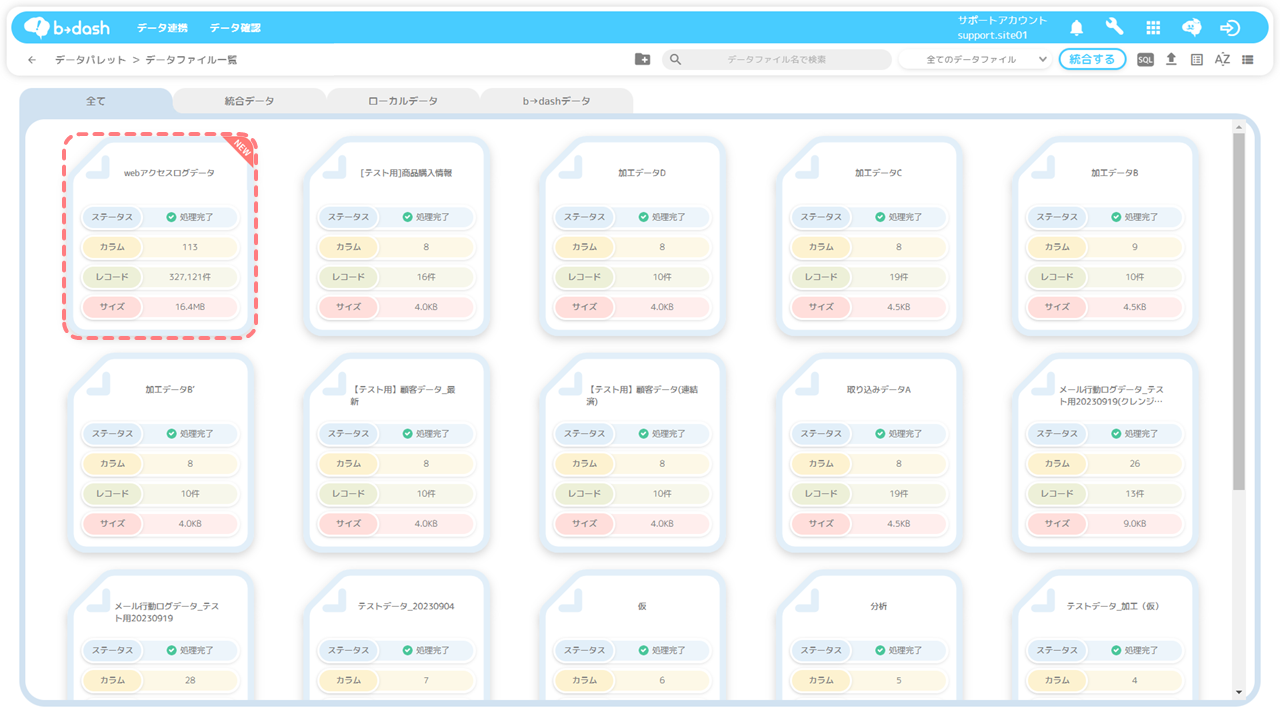Click the vertical scrollbar thumb
The image size is (1280, 720).
coord(1239,311)
